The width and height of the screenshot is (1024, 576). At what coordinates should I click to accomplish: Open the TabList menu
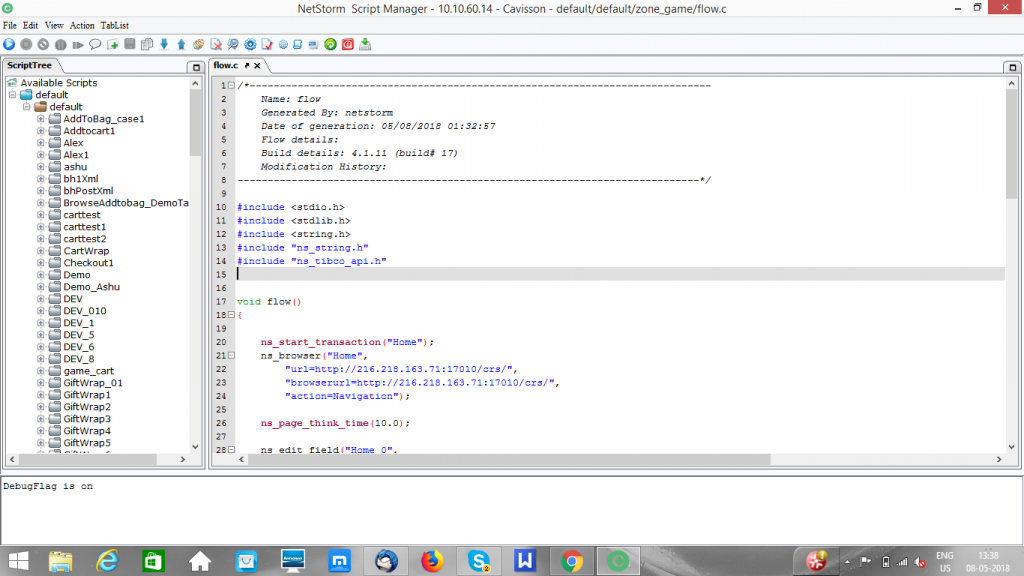click(114, 25)
